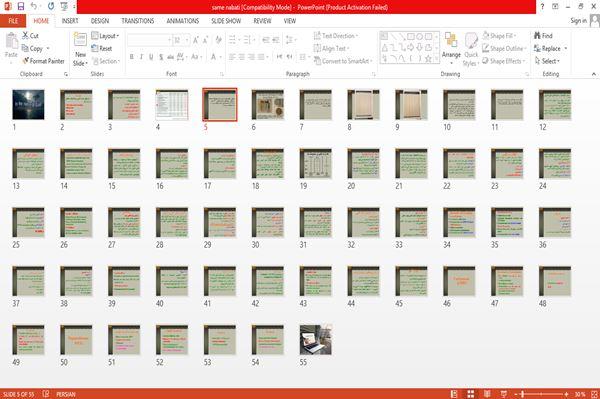This screenshot has height=399, width=600.
Task: Toggle Underline formatting
Action: (x=151, y=57)
